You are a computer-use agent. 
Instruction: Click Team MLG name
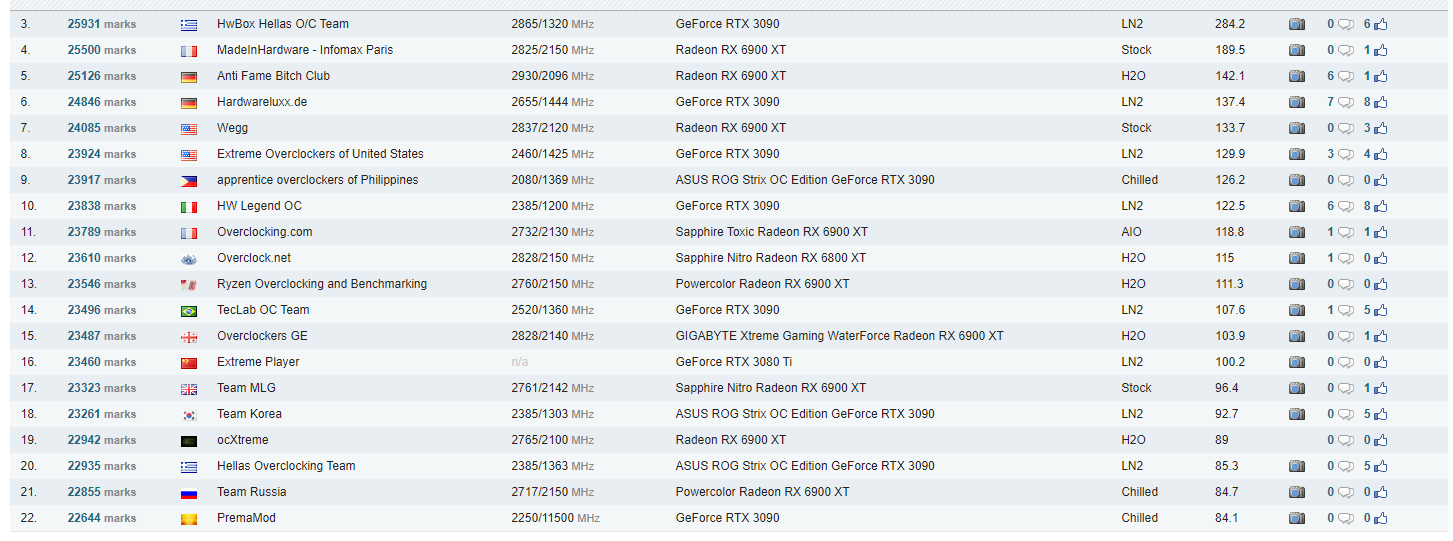click(x=246, y=388)
